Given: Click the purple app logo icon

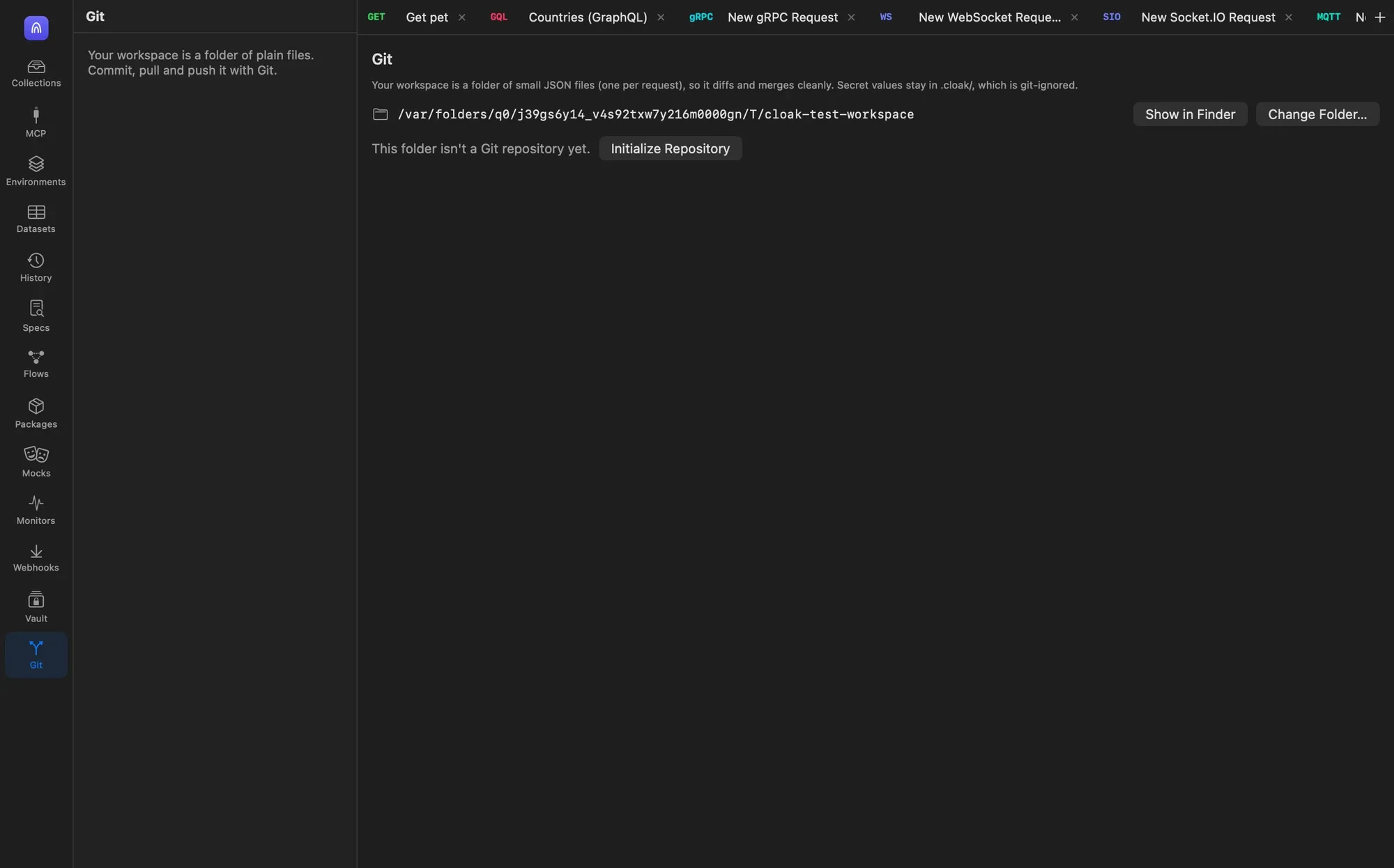Looking at the screenshot, I should point(36,28).
